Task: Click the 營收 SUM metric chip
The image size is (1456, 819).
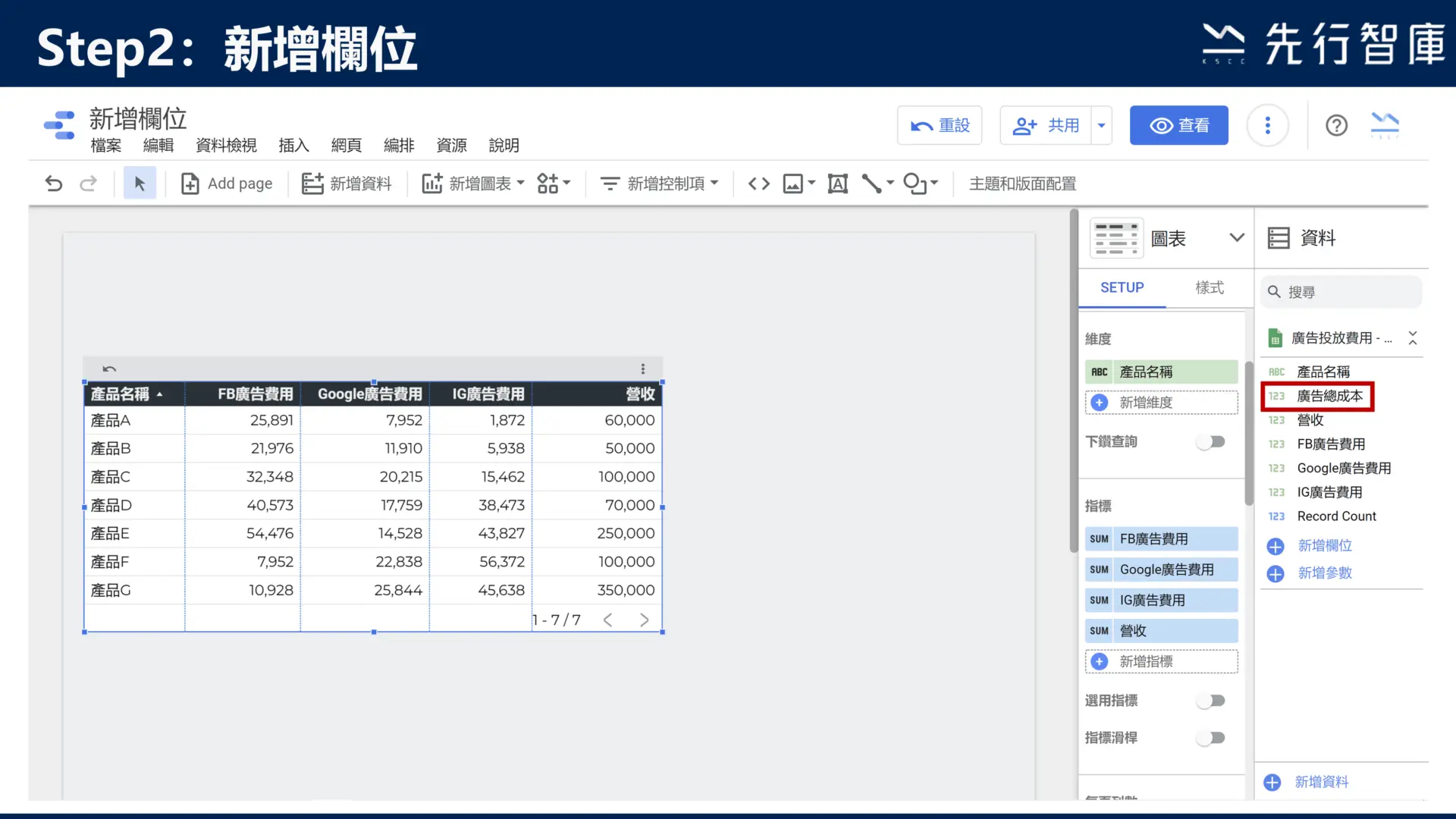Action: tap(1161, 631)
